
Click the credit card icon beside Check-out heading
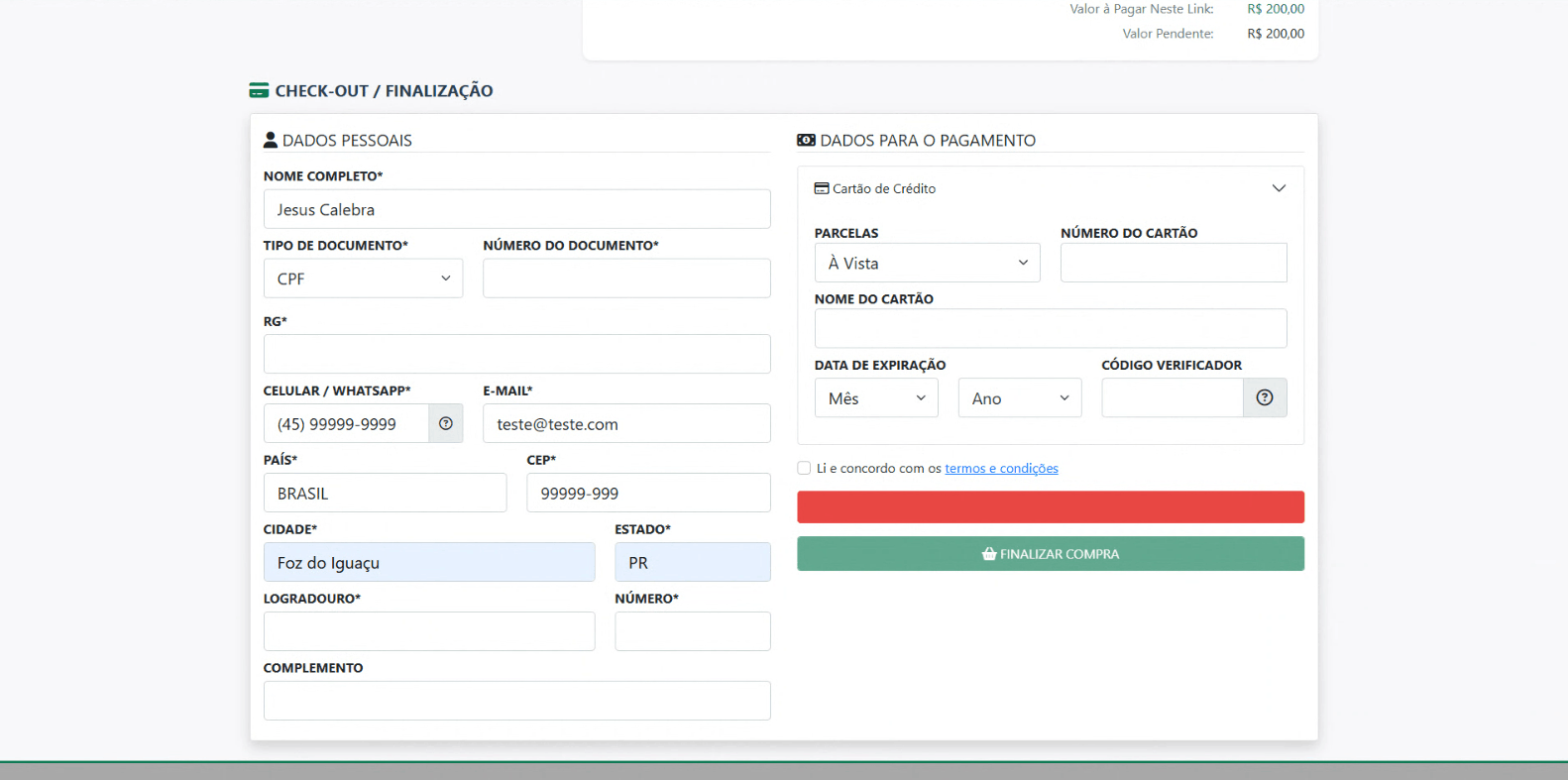click(259, 91)
